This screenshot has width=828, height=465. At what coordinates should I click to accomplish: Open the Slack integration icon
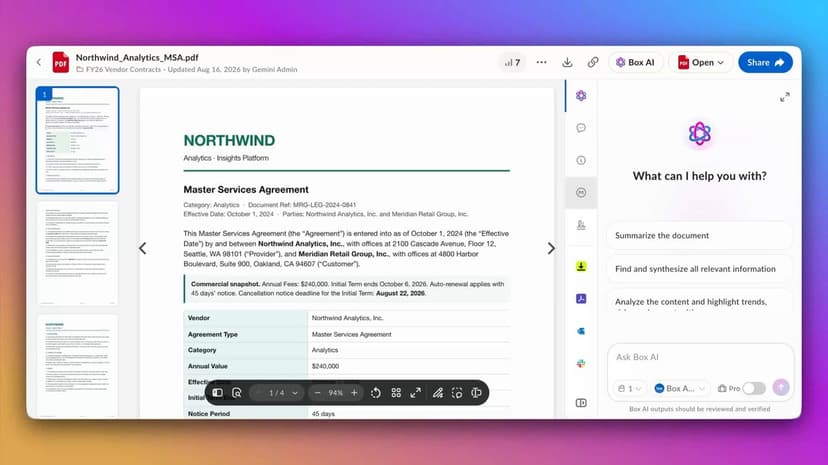[x=581, y=363]
